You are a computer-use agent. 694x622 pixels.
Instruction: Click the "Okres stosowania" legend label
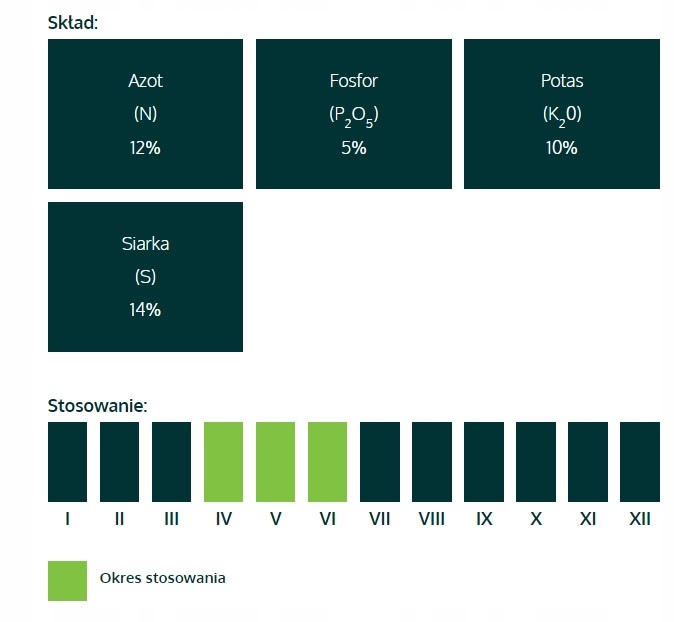click(162, 578)
